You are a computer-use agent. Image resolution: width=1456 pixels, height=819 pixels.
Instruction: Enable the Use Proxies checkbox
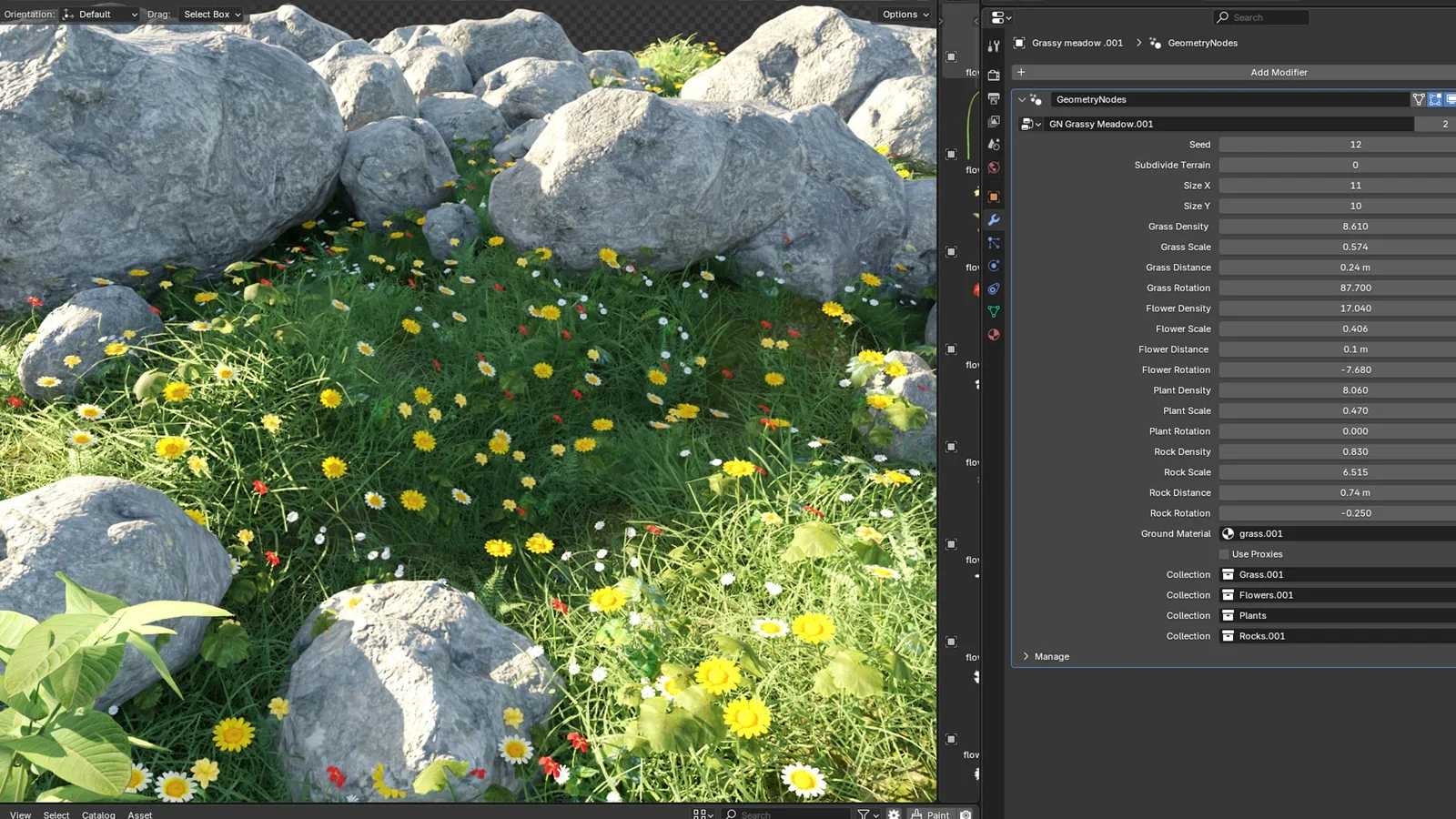click(1225, 554)
